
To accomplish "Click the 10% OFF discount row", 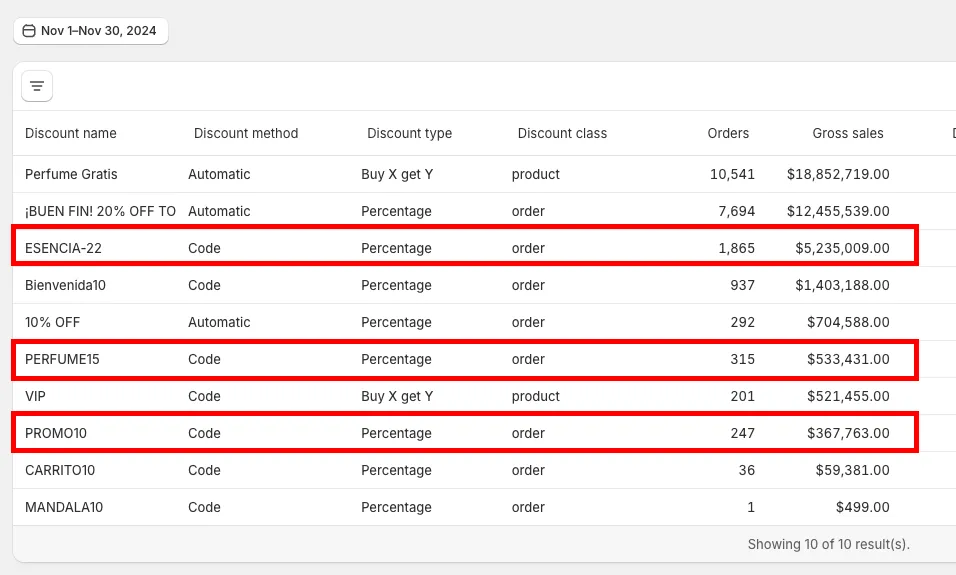I will (x=52, y=322).
